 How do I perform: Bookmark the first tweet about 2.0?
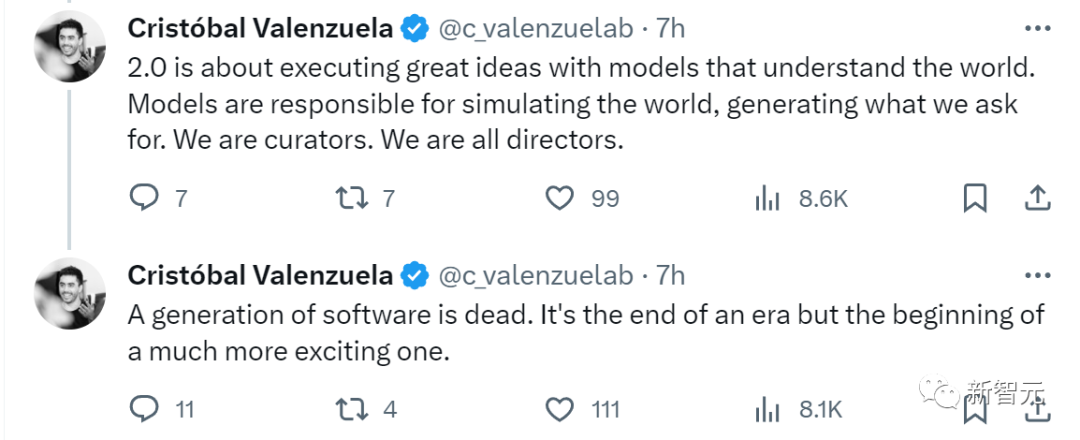tap(974, 198)
